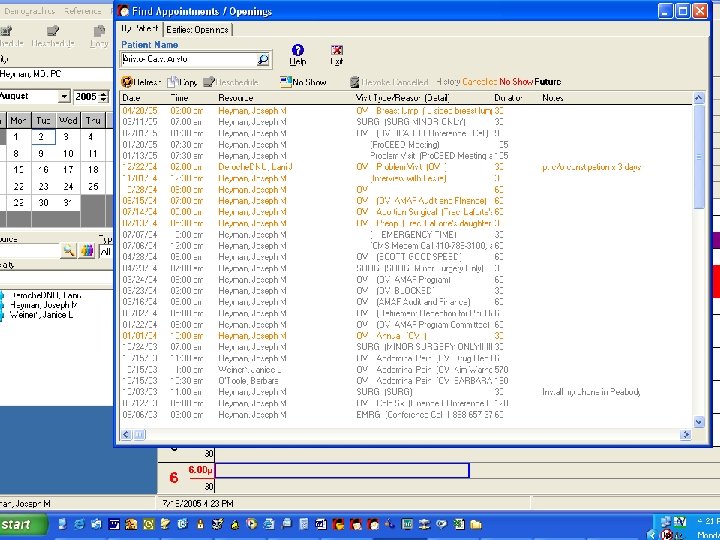Sort list by the Date column header
720x540 pixels.
pyautogui.click(x=132, y=98)
